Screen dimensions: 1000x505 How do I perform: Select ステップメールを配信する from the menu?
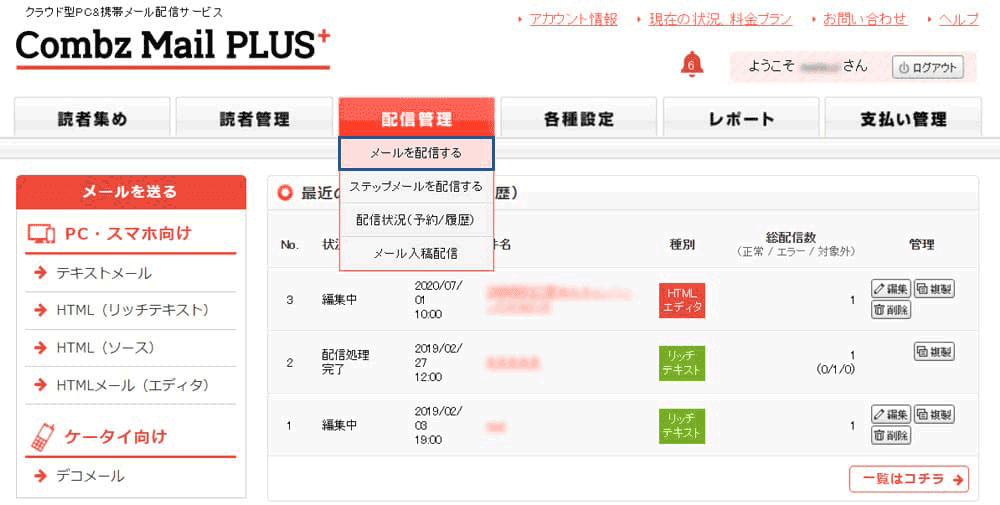[416, 187]
